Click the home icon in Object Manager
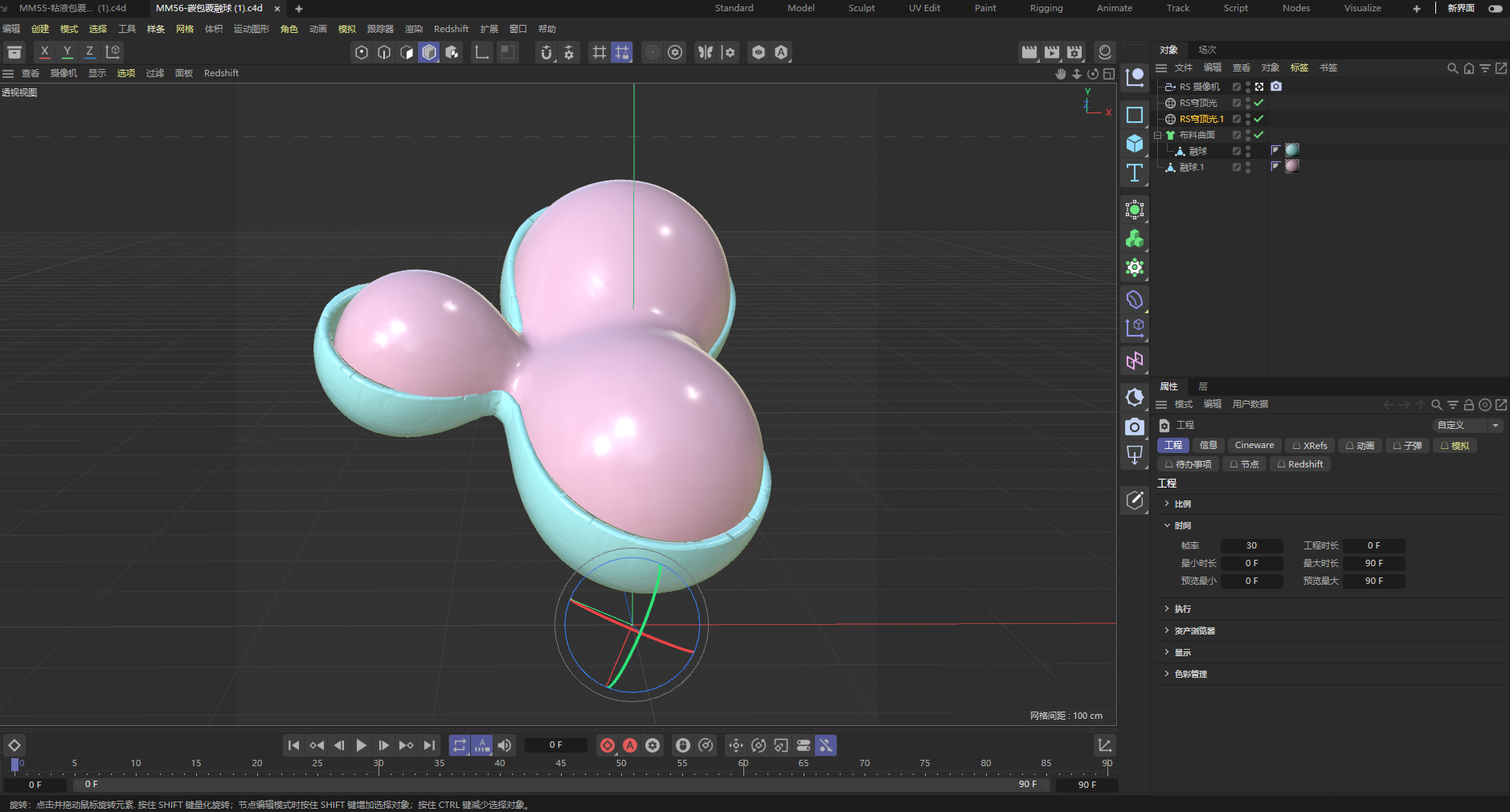 tap(1469, 68)
